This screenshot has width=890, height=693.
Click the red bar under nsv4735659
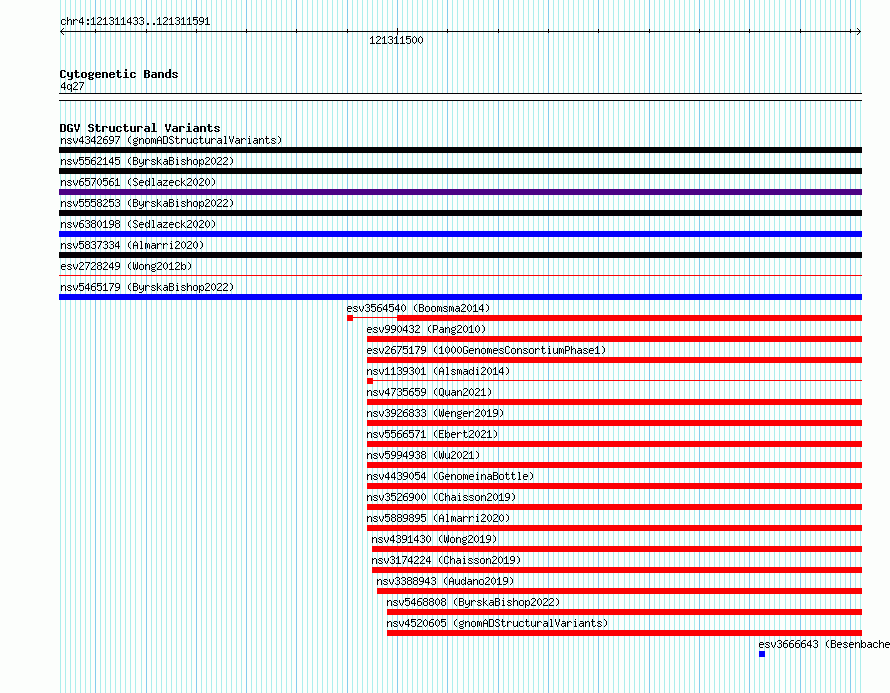[x=614, y=402]
